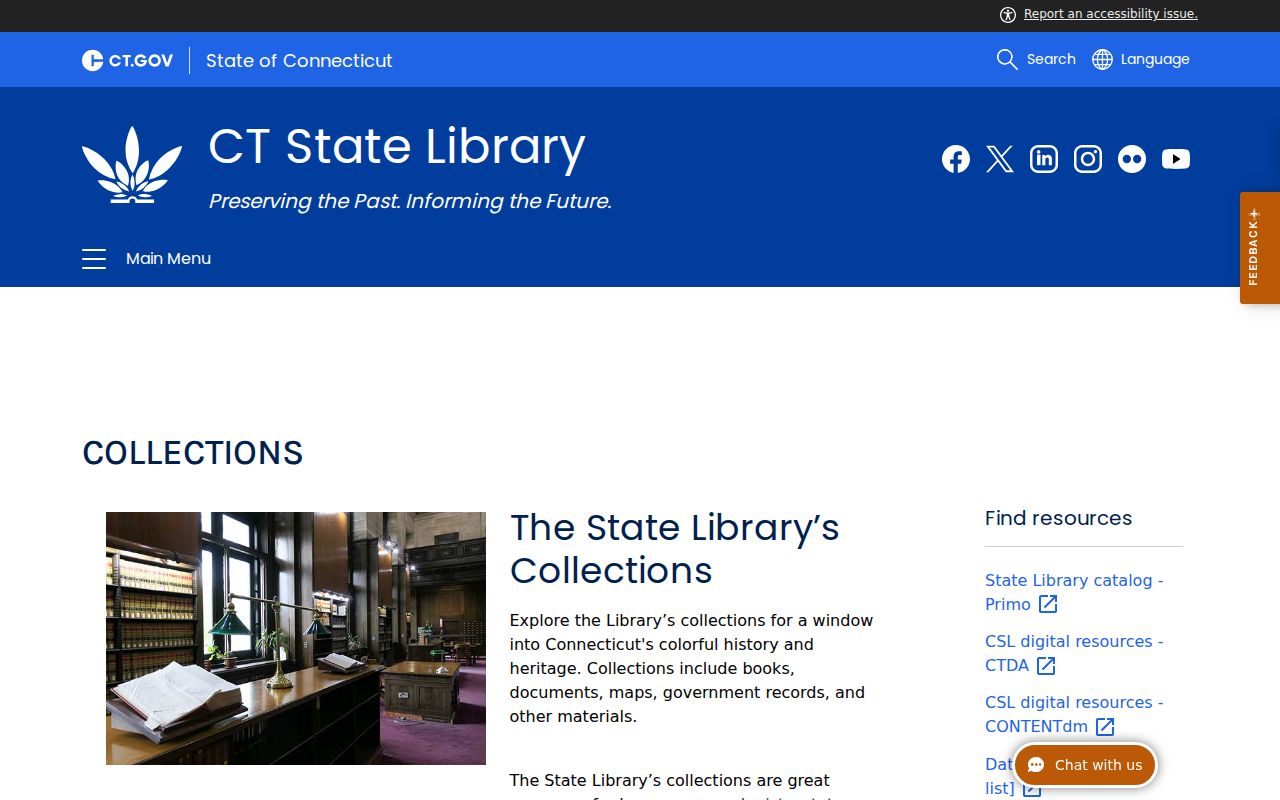Open the X (Twitter) social icon
1280x800 pixels.
click(1000, 159)
